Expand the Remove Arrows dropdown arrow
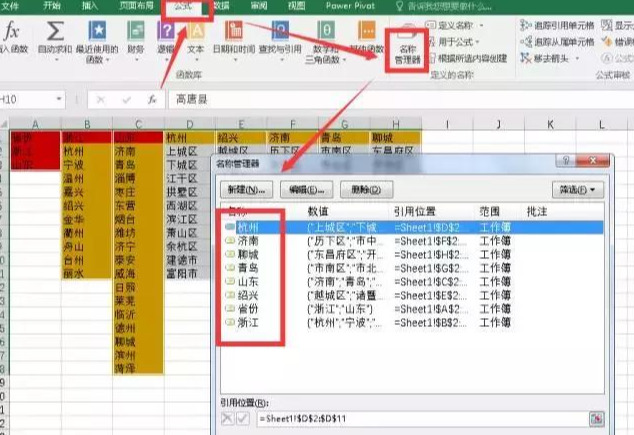The width and height of the screenshot is (634, 435). coord(577,58)
